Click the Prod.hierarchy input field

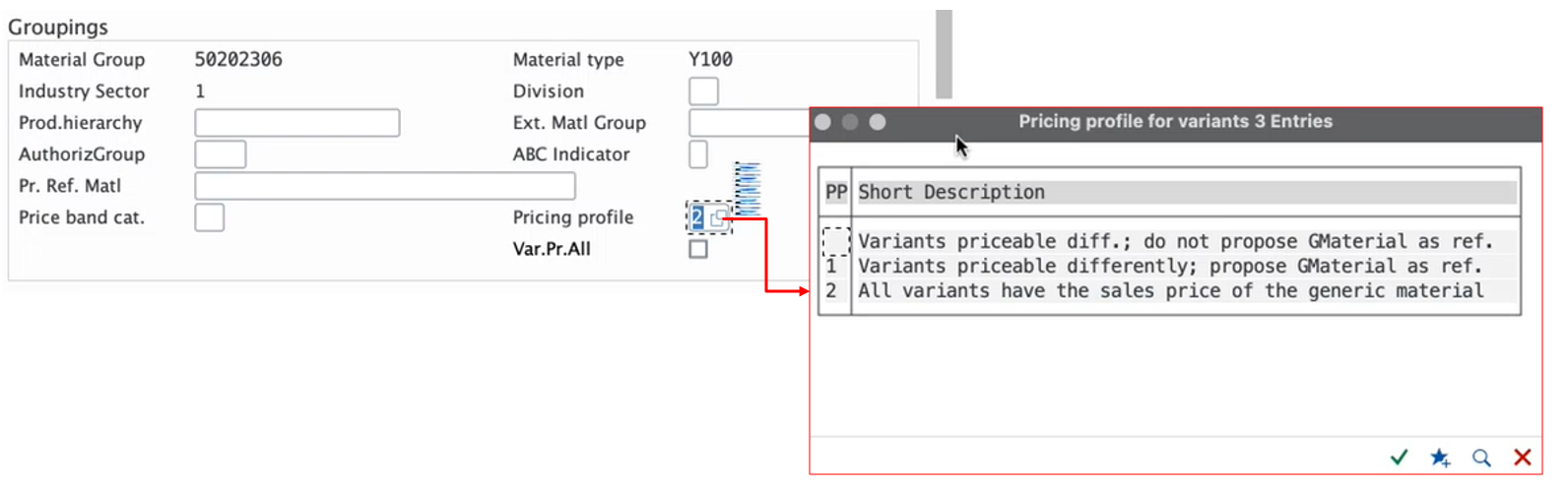pyautogui.click(x=296, y=123)
